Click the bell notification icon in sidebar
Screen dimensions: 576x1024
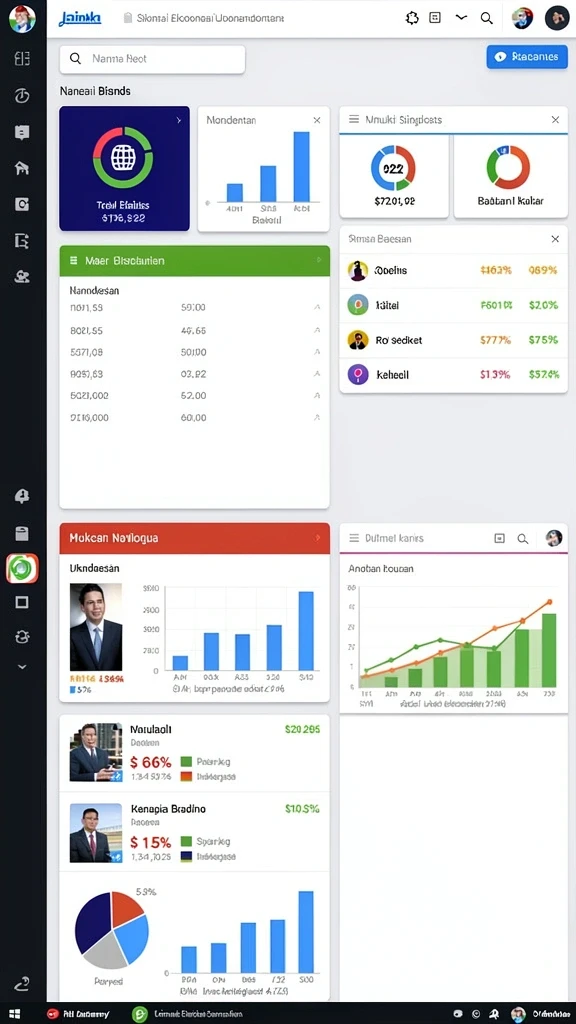tap(22, 496)
